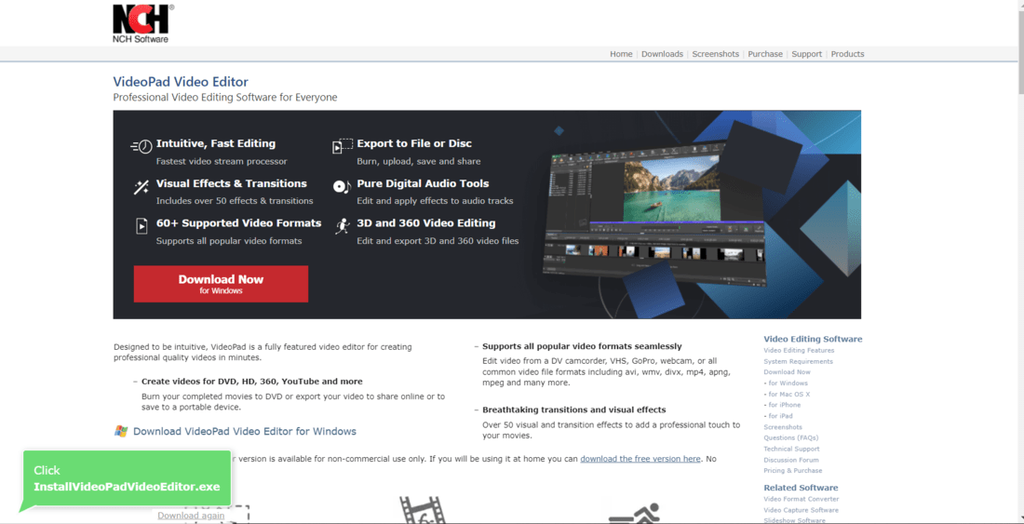
Task: Open Video Editing Features sidebar link
Action: [799, 350]
